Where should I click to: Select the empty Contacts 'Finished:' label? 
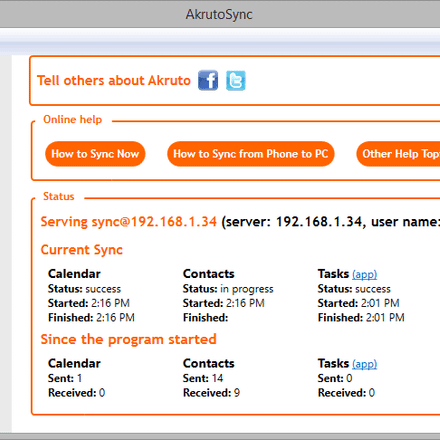coord(205,317)
